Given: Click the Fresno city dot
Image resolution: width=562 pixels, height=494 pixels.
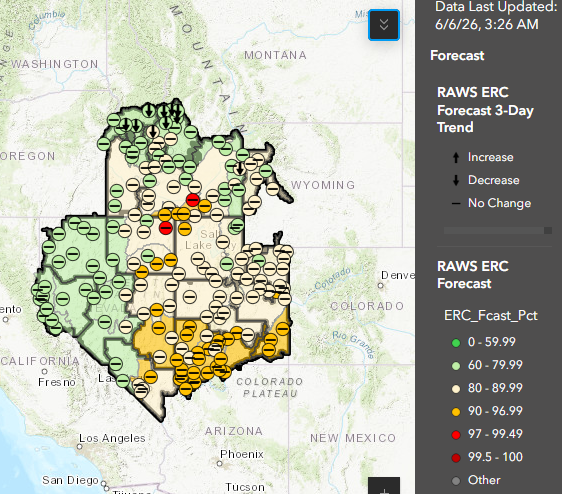Looking at the screenshot, I should 44,371.
